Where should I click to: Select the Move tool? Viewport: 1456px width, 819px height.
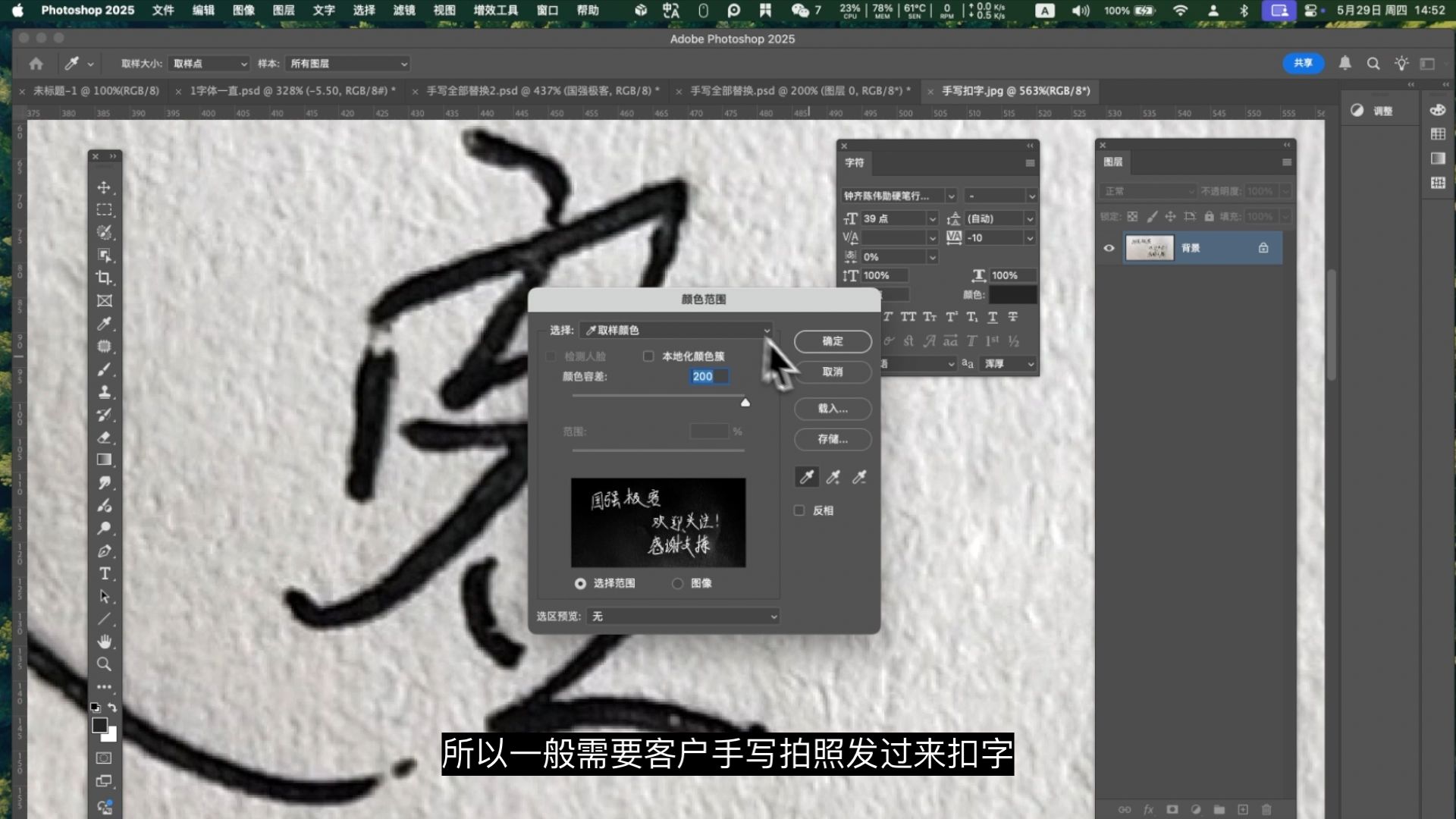[x=104, y=187]
